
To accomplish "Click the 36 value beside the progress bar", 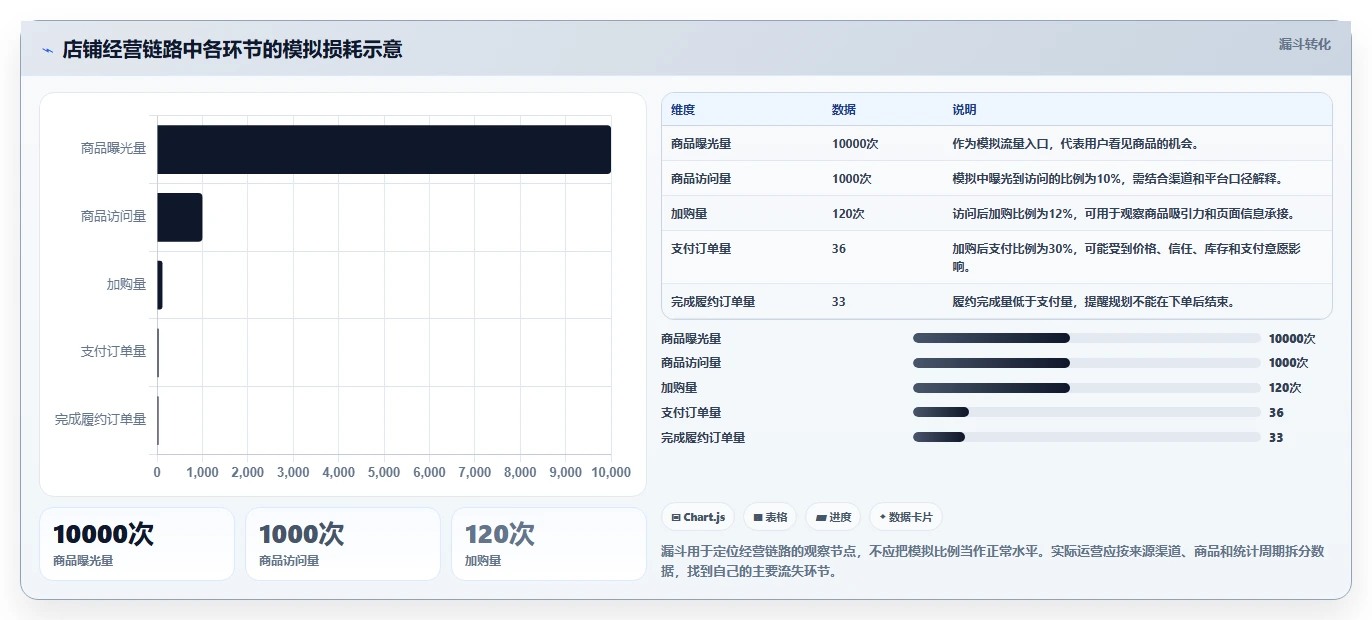I will point(1276,413).
